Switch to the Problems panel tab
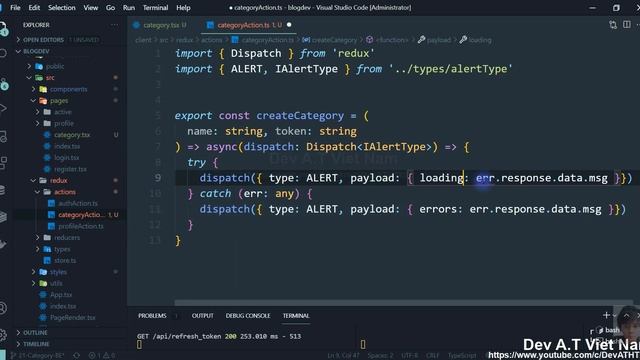 click(x=152, y=316)
